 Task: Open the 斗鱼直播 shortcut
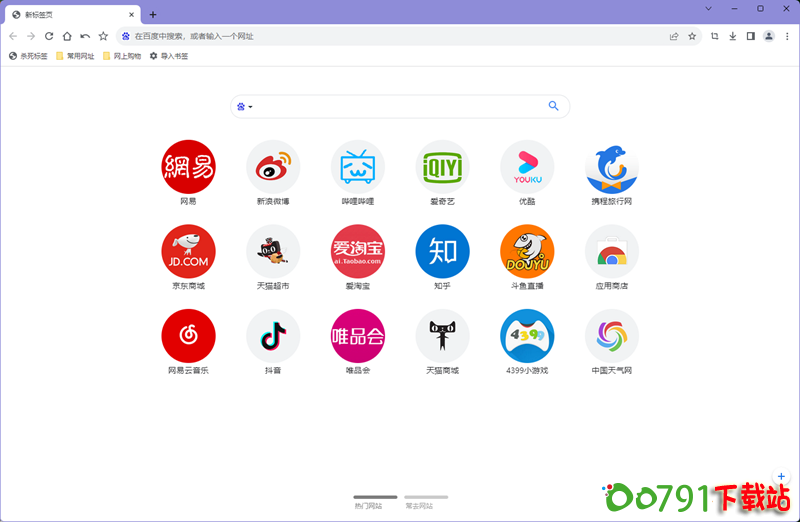(x=527, y=252)
